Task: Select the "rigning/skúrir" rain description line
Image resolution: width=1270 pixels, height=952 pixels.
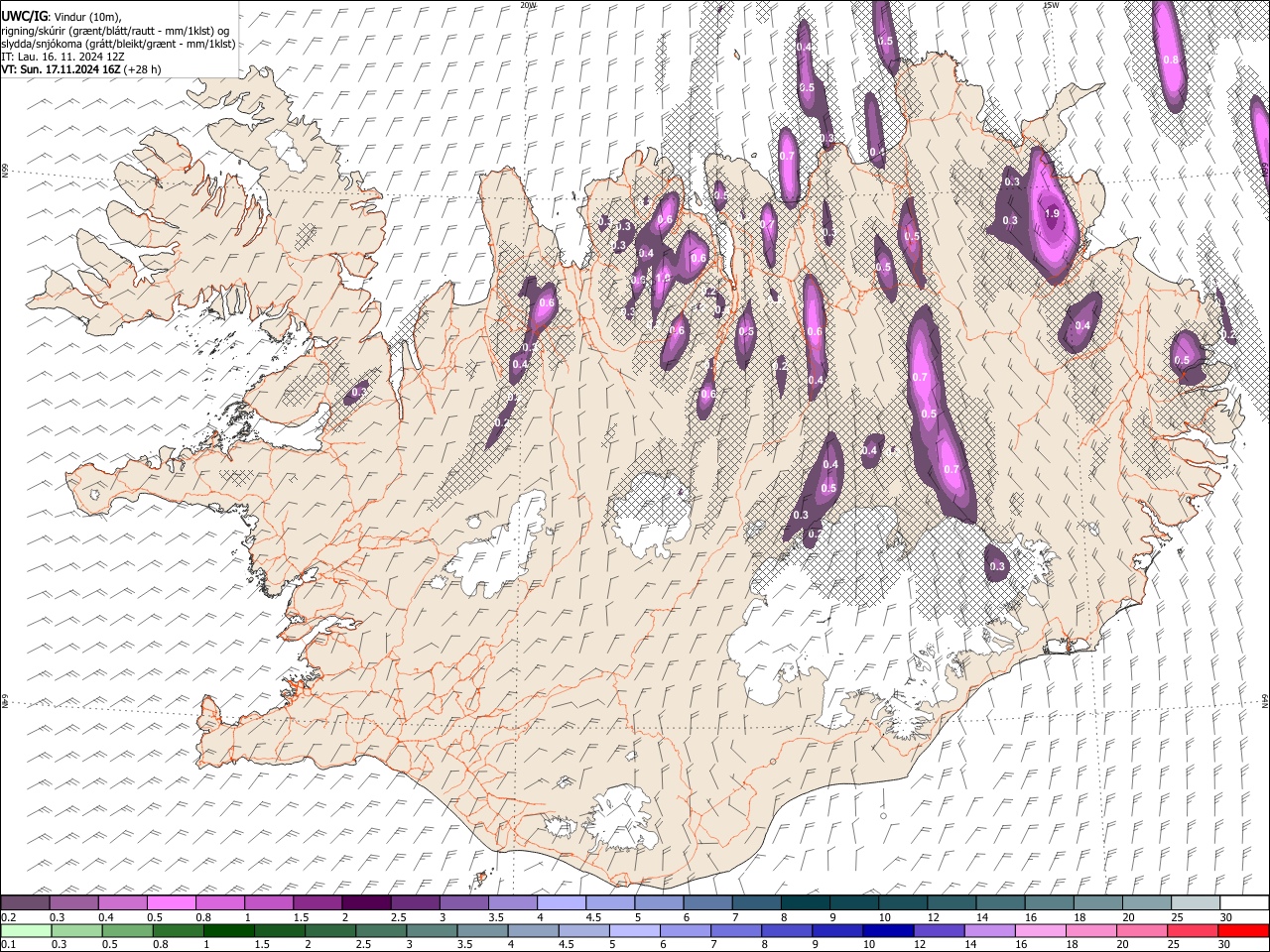Action: click(x=117, y=31)
